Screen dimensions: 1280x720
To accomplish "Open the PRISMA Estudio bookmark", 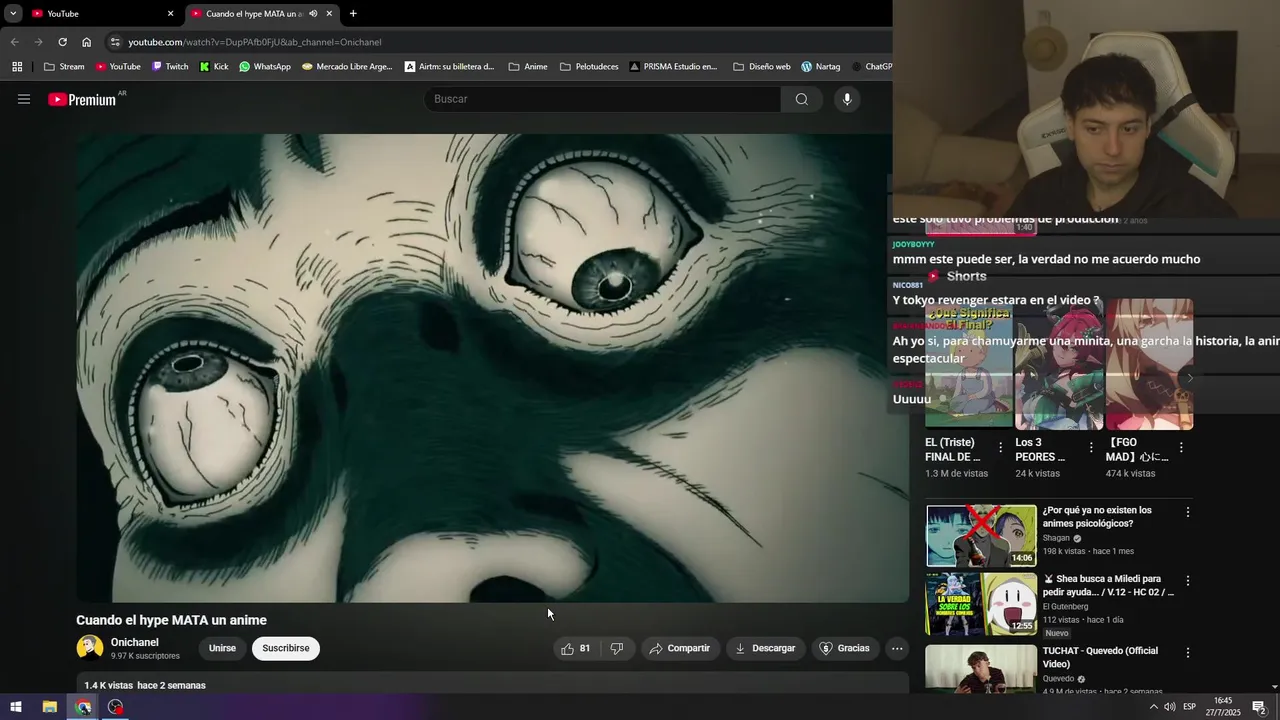I will [x=673, y=67].
